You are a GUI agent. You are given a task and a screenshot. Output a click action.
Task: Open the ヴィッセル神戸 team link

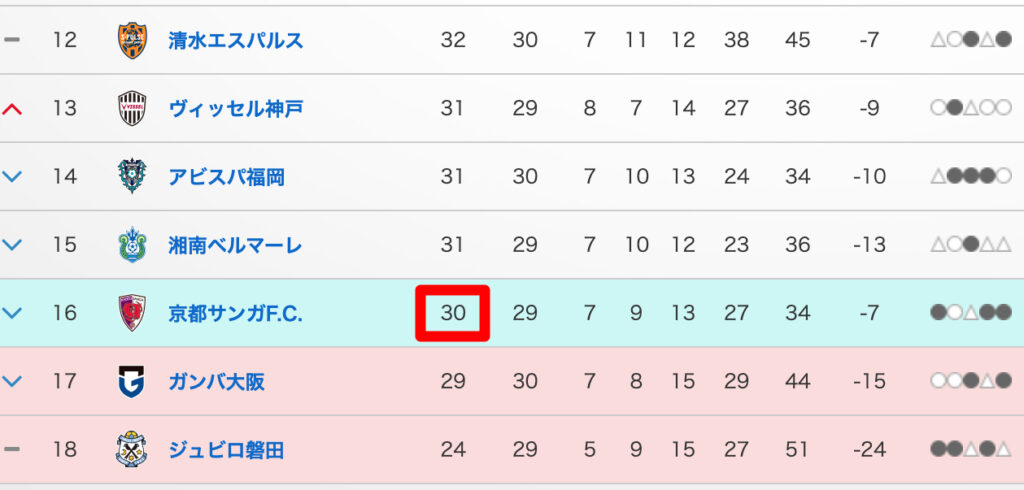tap(236, 108)
